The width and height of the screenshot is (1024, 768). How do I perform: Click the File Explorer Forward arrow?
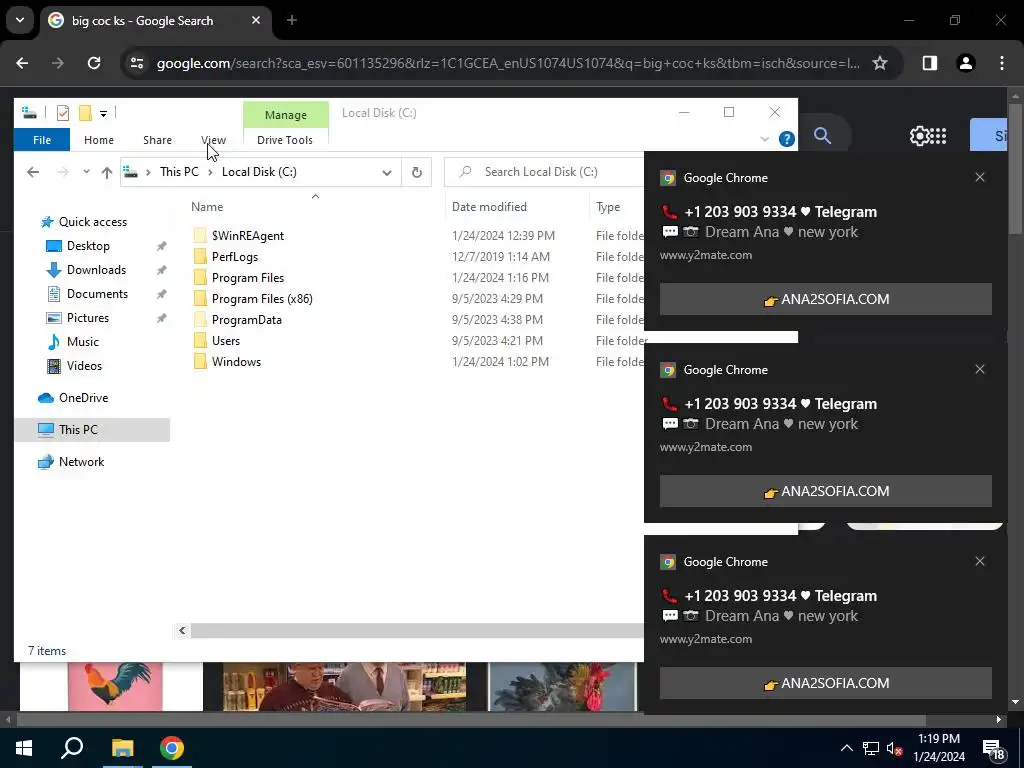[x=62, y=172]
